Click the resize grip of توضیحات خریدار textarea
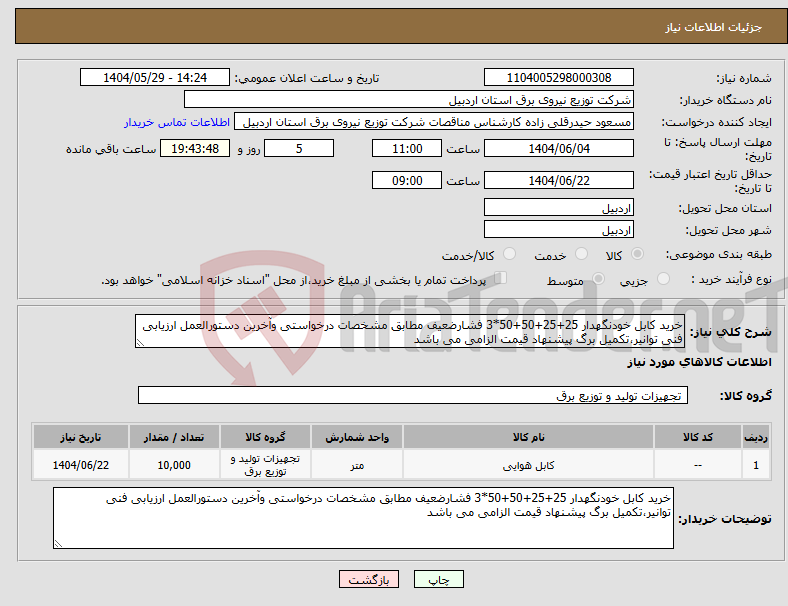Viewport: 788px width, 606px height. pyautogui.click(x=58, y=543)
